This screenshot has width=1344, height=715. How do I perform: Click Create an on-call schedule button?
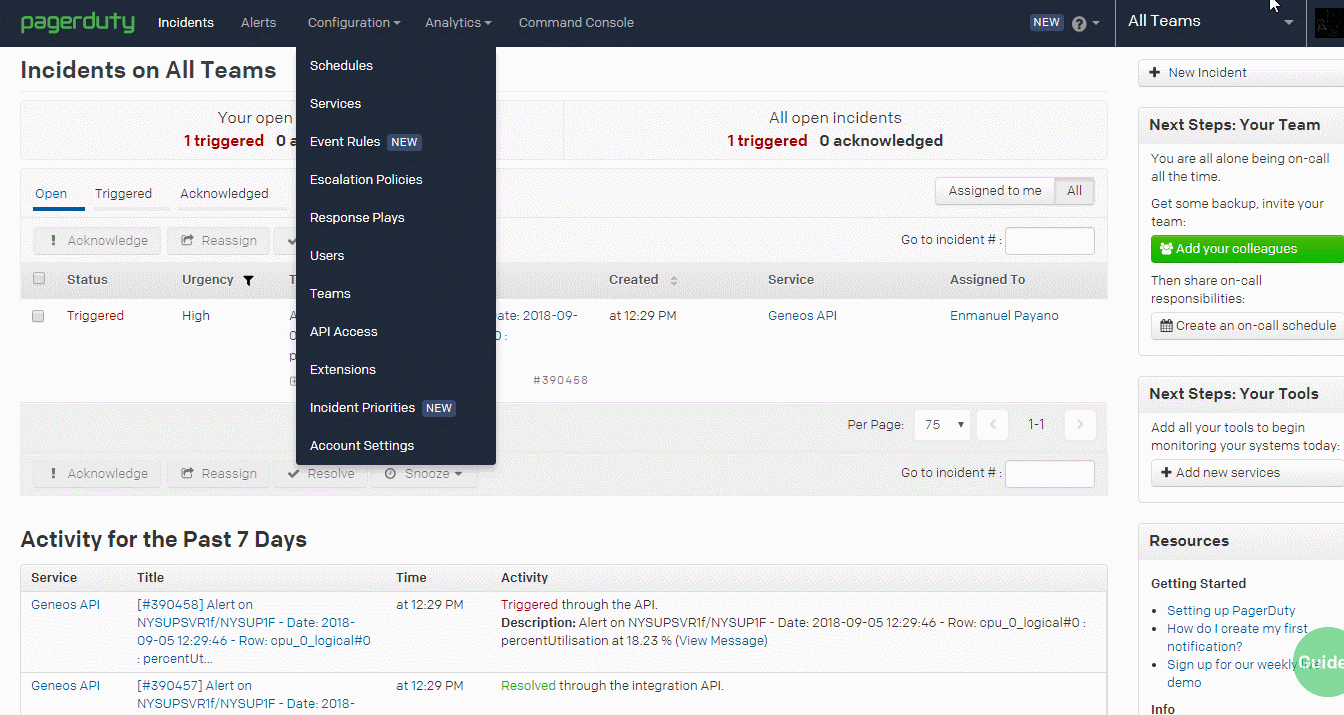pyautogui.click(x=1247, y=326)
